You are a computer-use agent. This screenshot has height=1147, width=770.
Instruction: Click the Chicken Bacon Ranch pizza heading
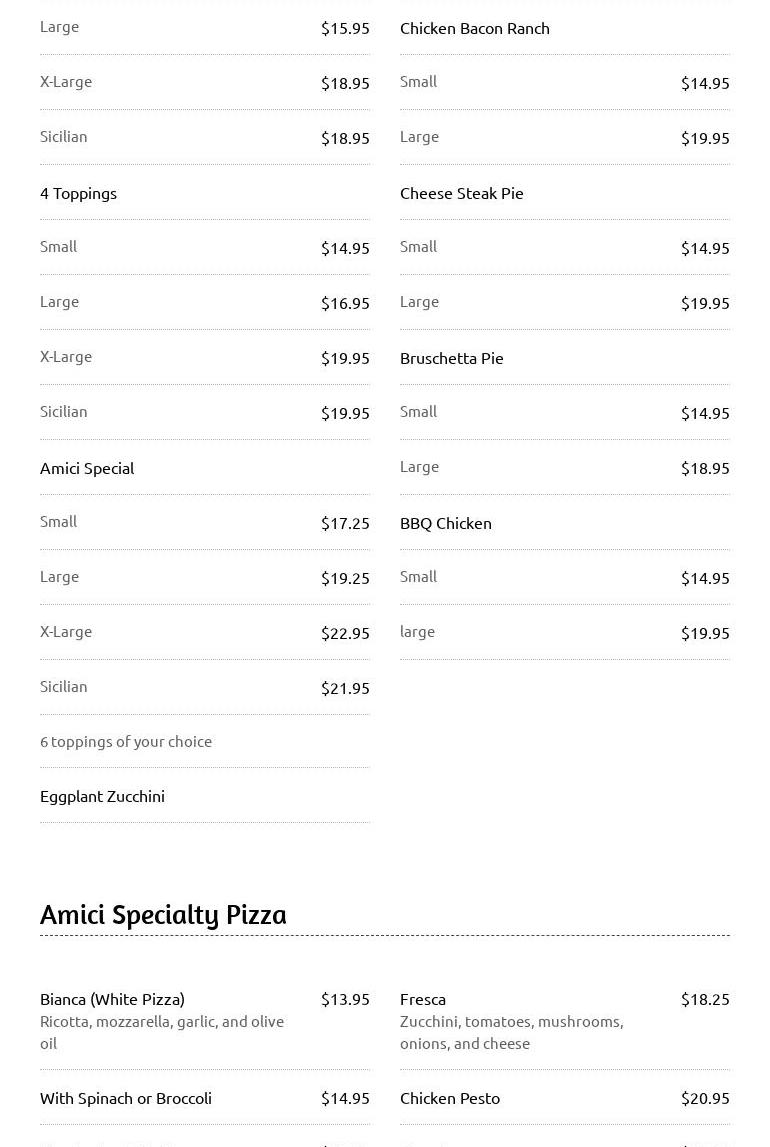[x=475, y=28]
